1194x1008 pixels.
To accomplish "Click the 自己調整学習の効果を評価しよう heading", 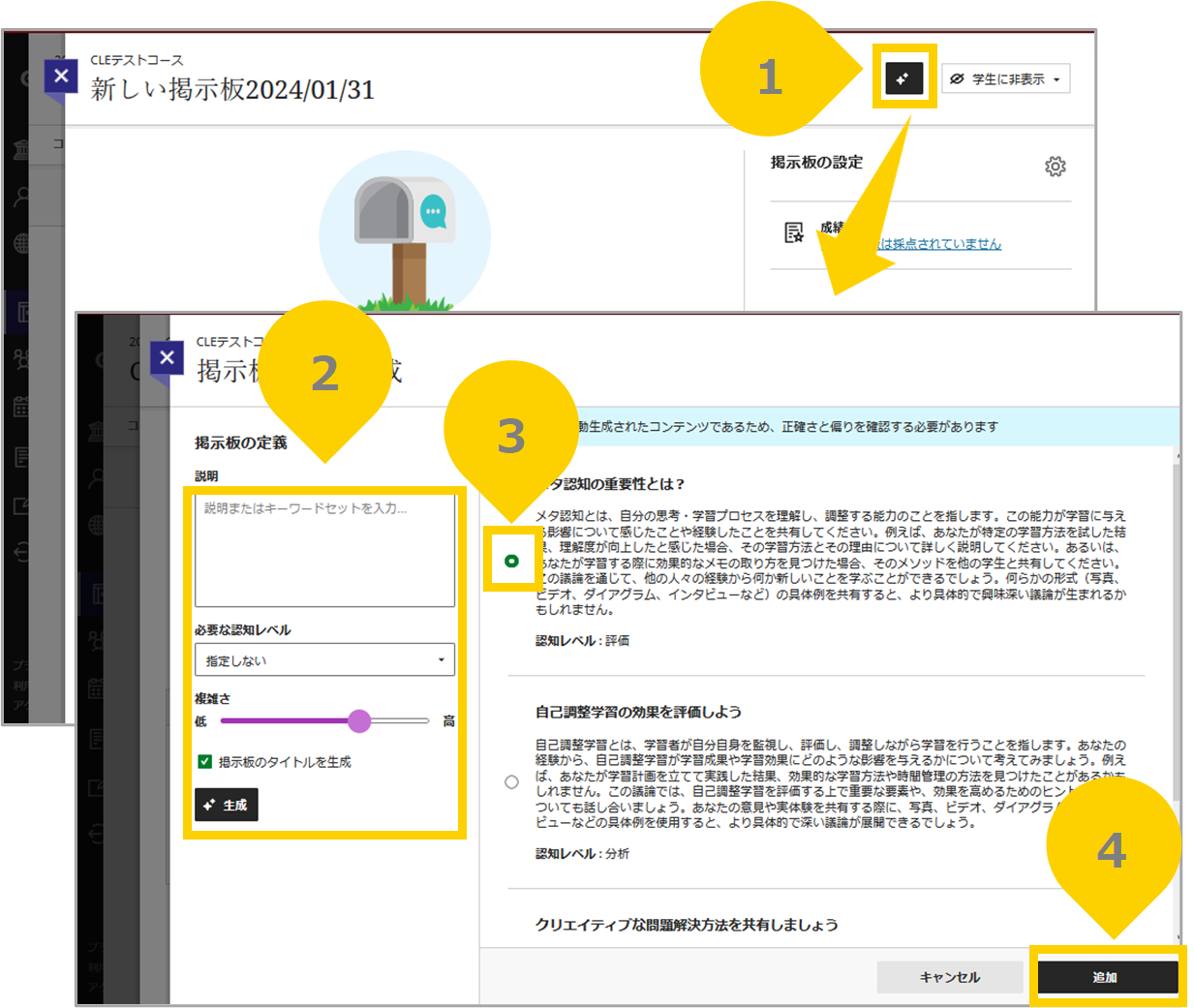I will pos(638,712).
